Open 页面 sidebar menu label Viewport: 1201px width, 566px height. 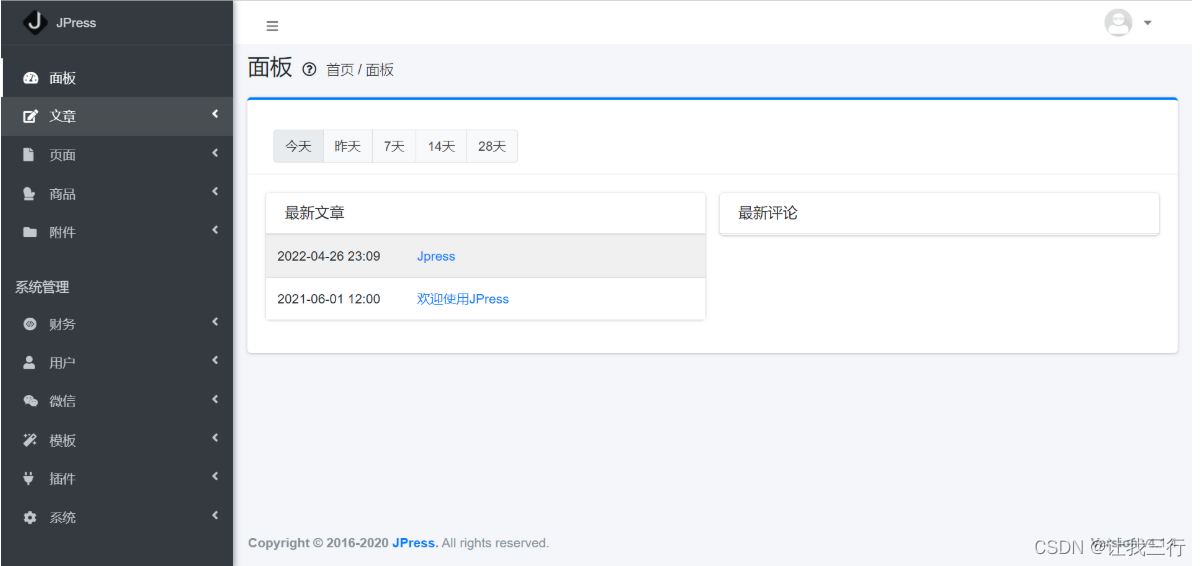[x=63, y=155]
